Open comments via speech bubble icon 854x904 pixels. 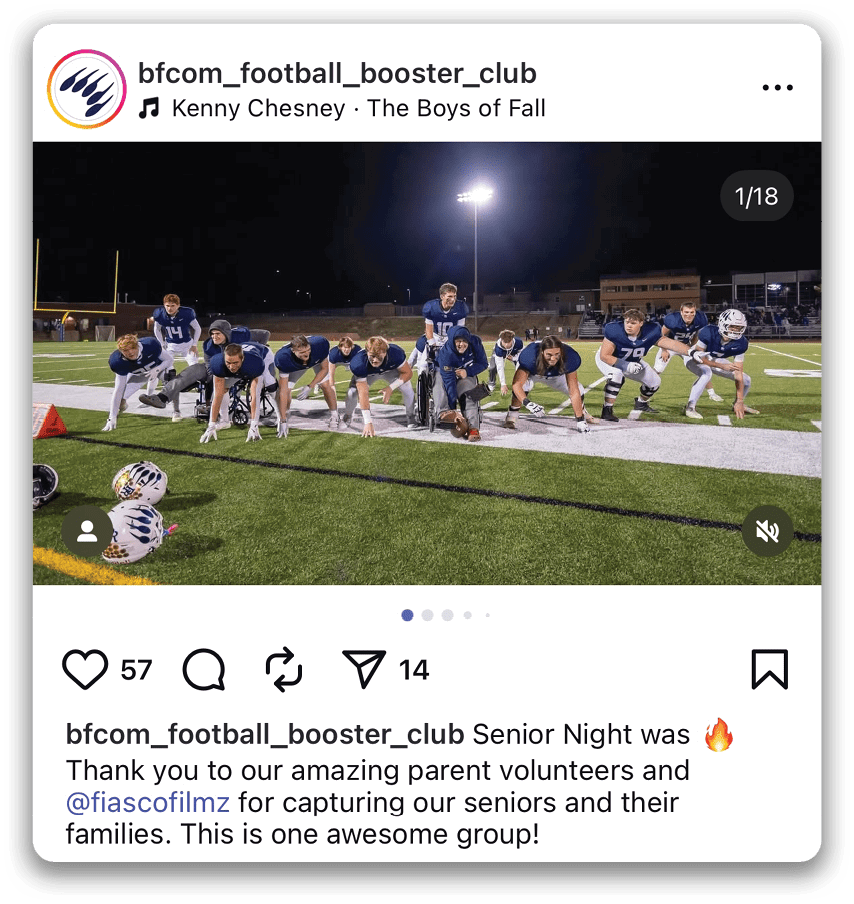(204, 669)
